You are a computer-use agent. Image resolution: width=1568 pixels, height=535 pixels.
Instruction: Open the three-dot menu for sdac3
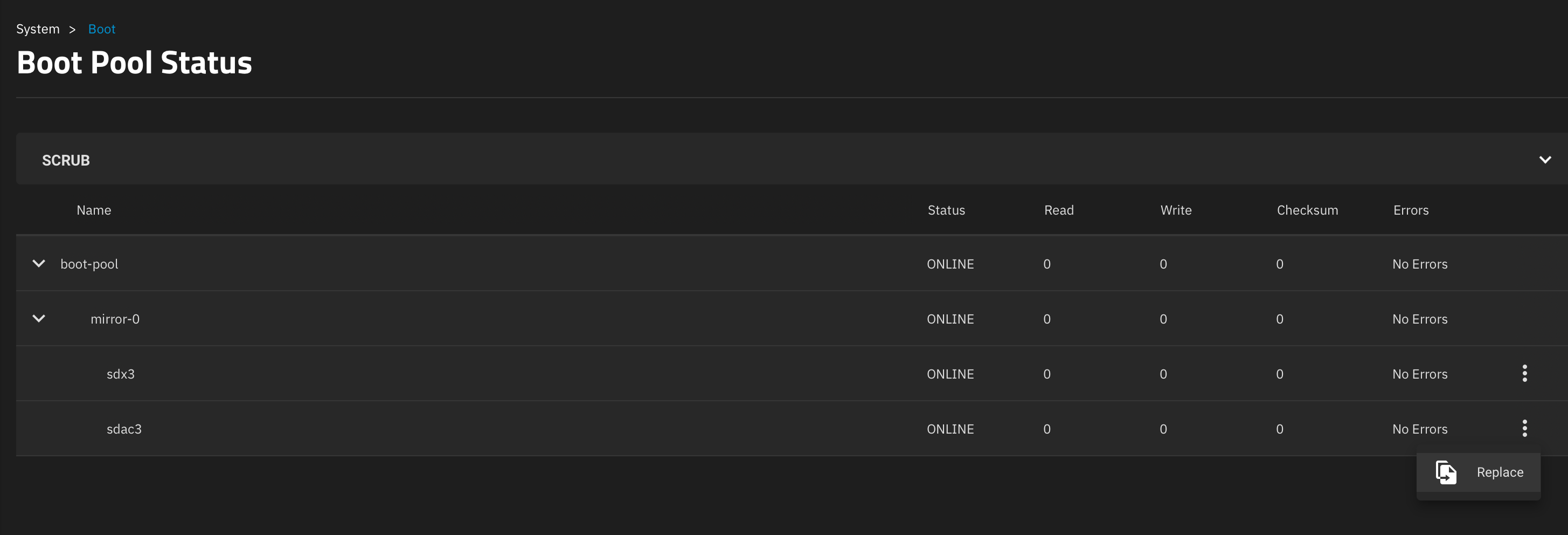pyautogui.click(x=1524, y=428)
